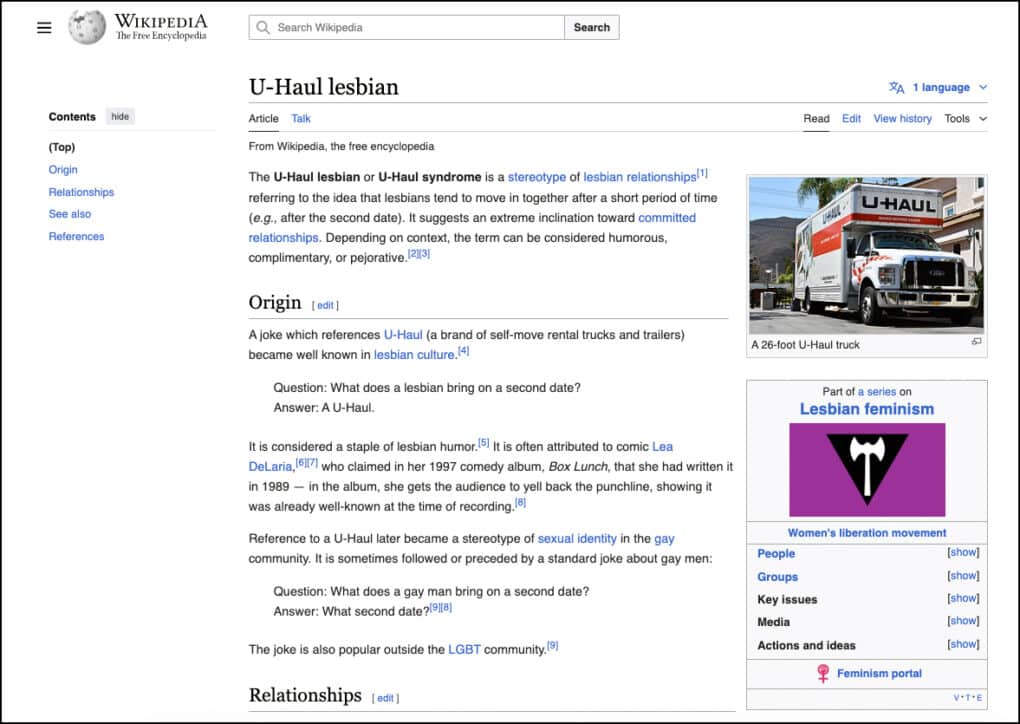Open the hamburger main menu
Screen dimensions: 1020x724
(x=44, y=27)
